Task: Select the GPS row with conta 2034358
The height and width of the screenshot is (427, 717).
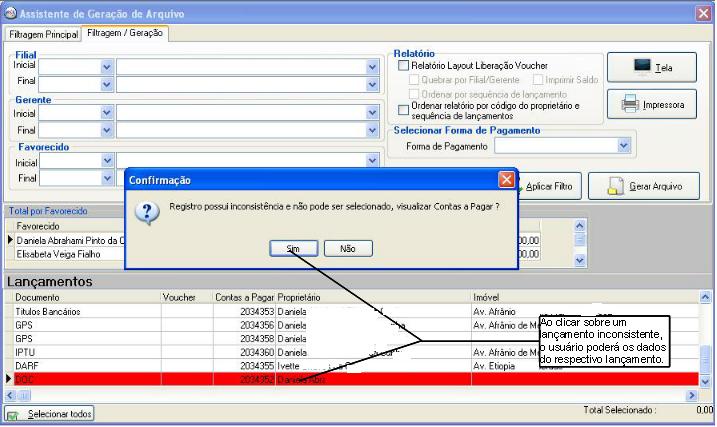Action: click(356, 339)
